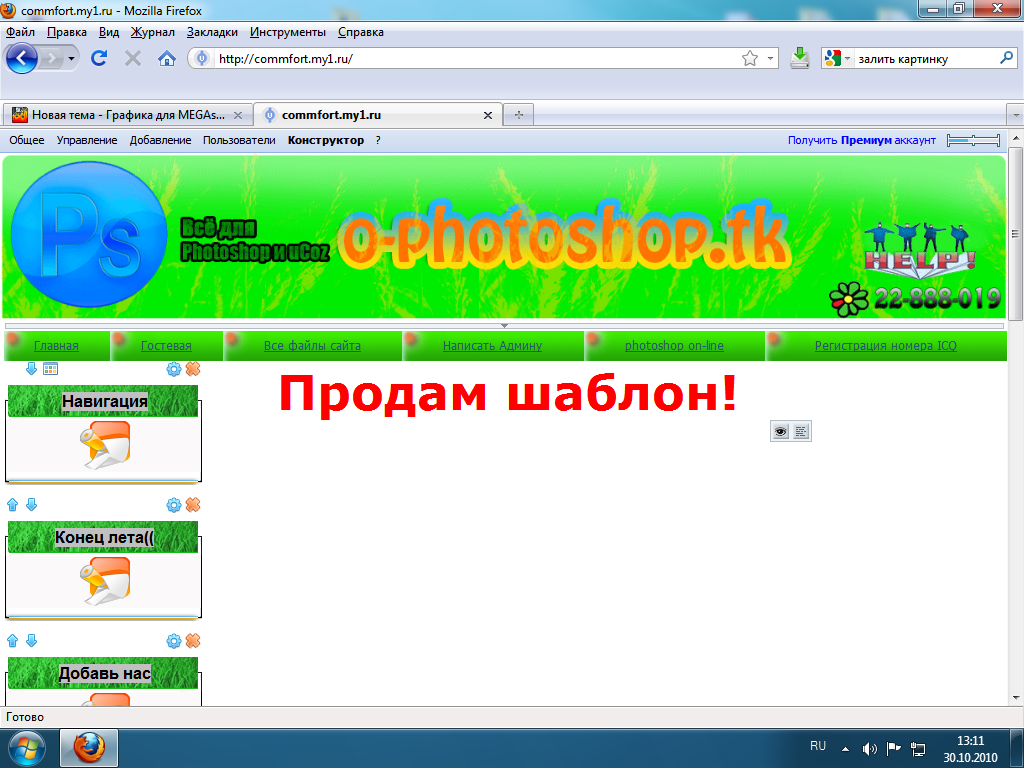The width and height of the screenshot is (1024, 768).
Task: Open the Инструменты menu
Action: coord(288,32)
